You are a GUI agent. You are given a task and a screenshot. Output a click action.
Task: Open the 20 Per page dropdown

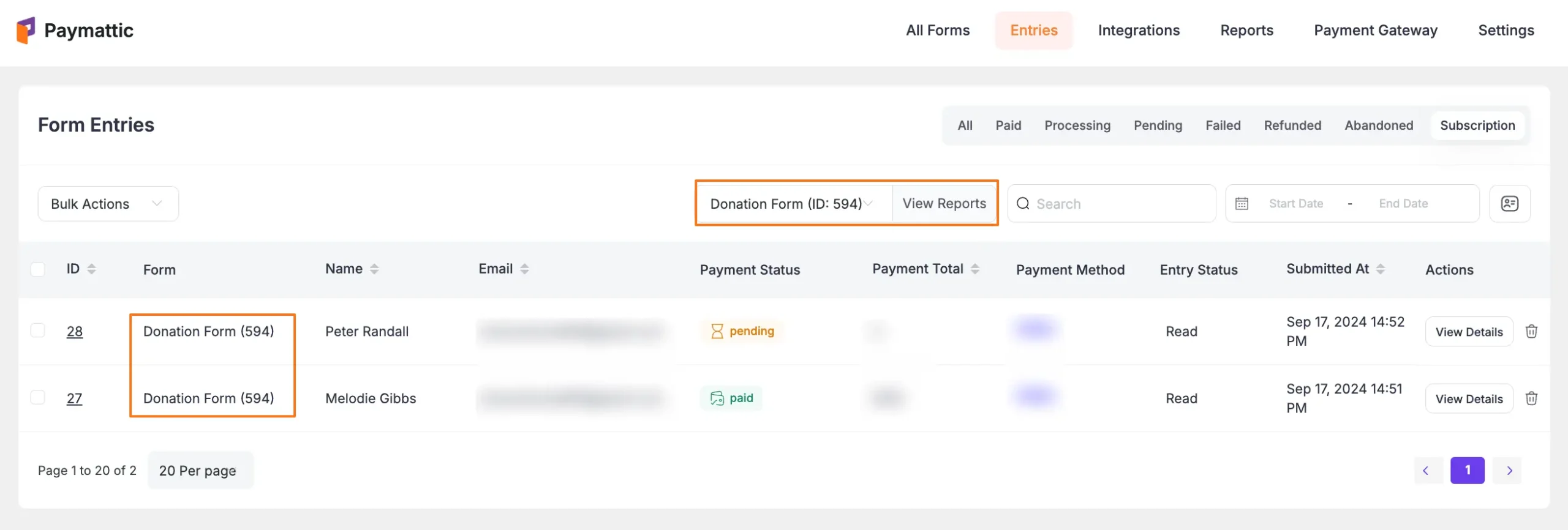[200, 470]
